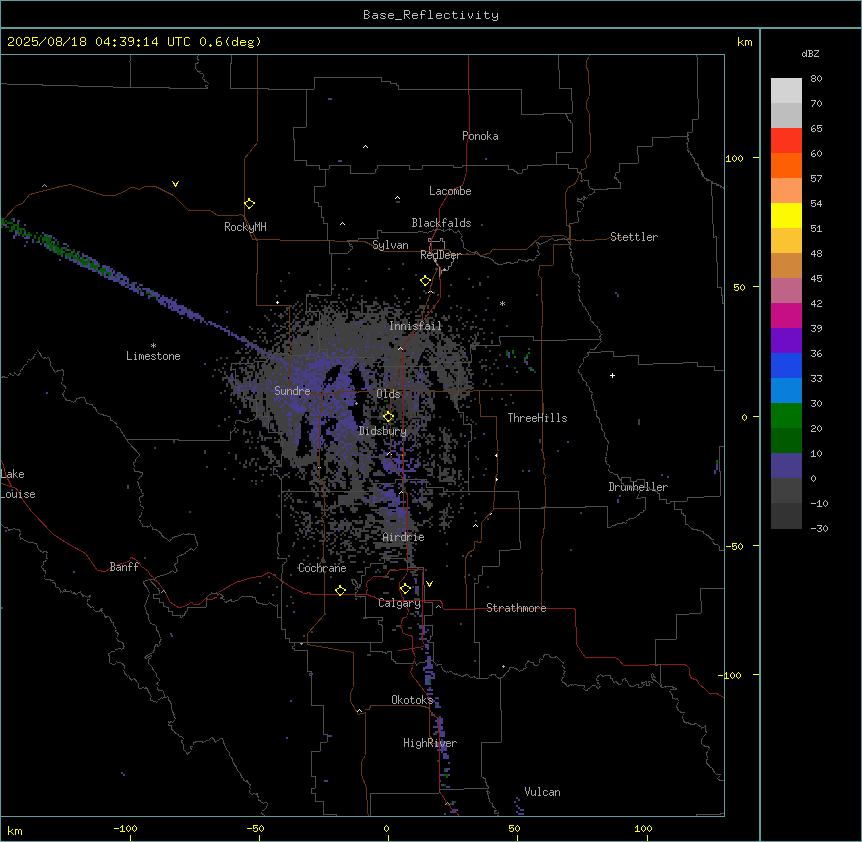
Task: Select the yellow diamond marker above Didsbury
Action: tap(388, 417)
